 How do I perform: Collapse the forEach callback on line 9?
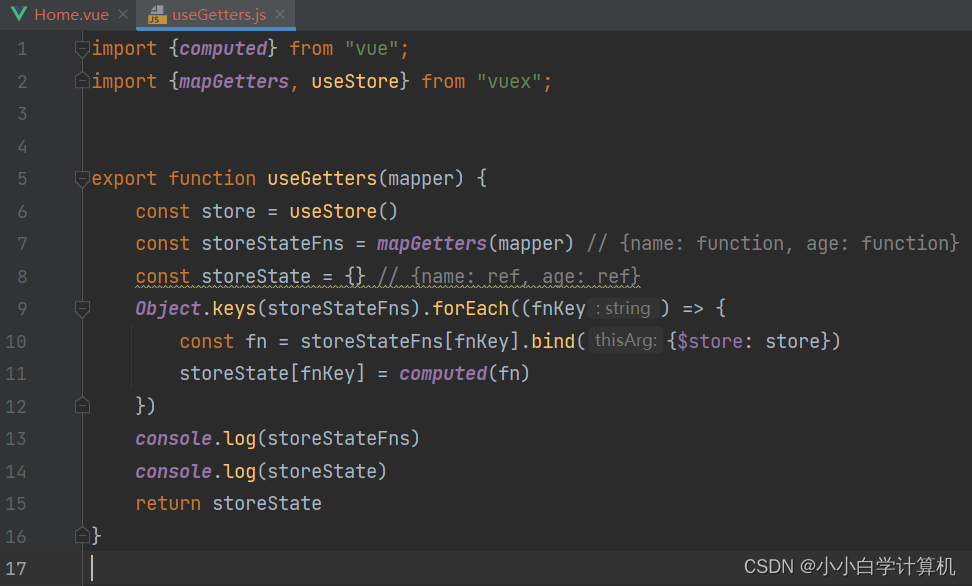point(82,308)
